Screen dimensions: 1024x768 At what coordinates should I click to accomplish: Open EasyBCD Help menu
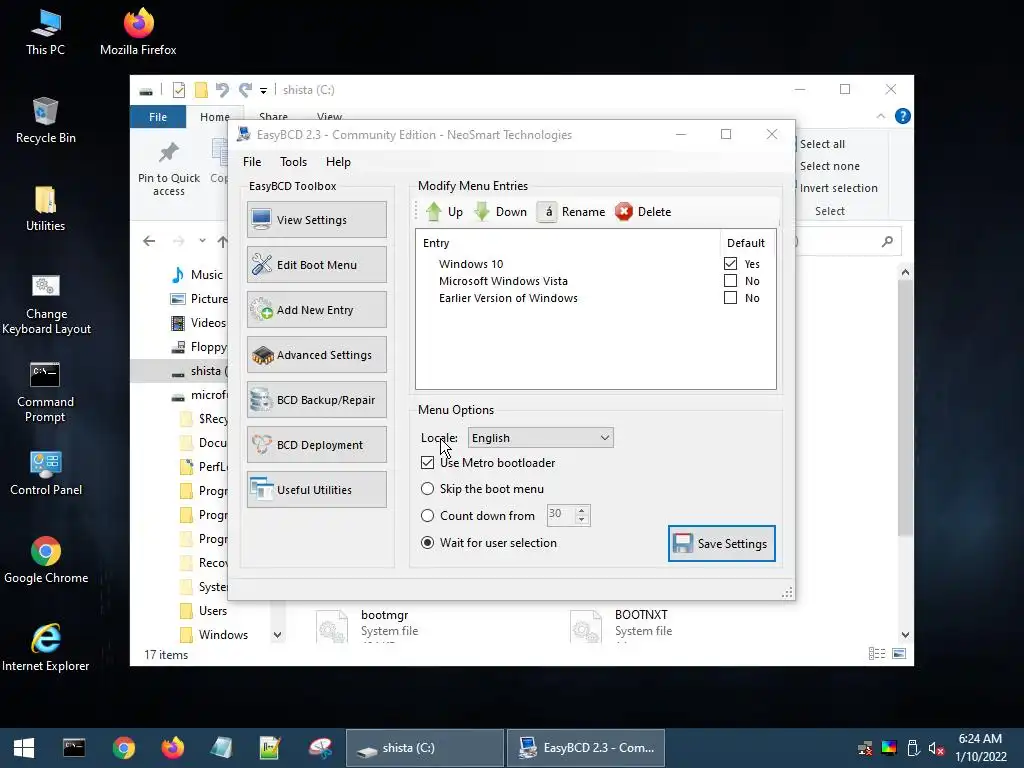tap(338, 162)
